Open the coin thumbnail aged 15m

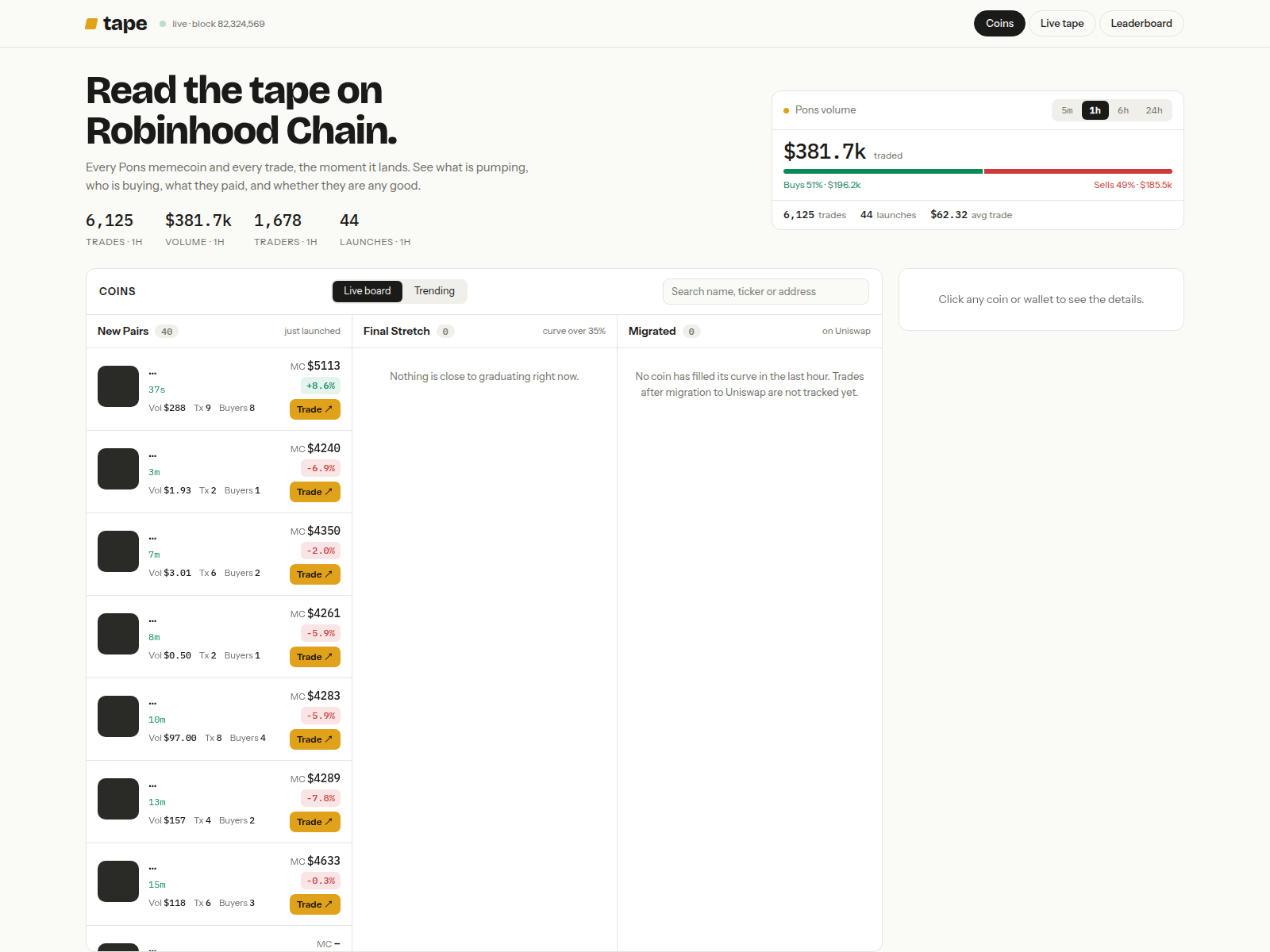118,881
